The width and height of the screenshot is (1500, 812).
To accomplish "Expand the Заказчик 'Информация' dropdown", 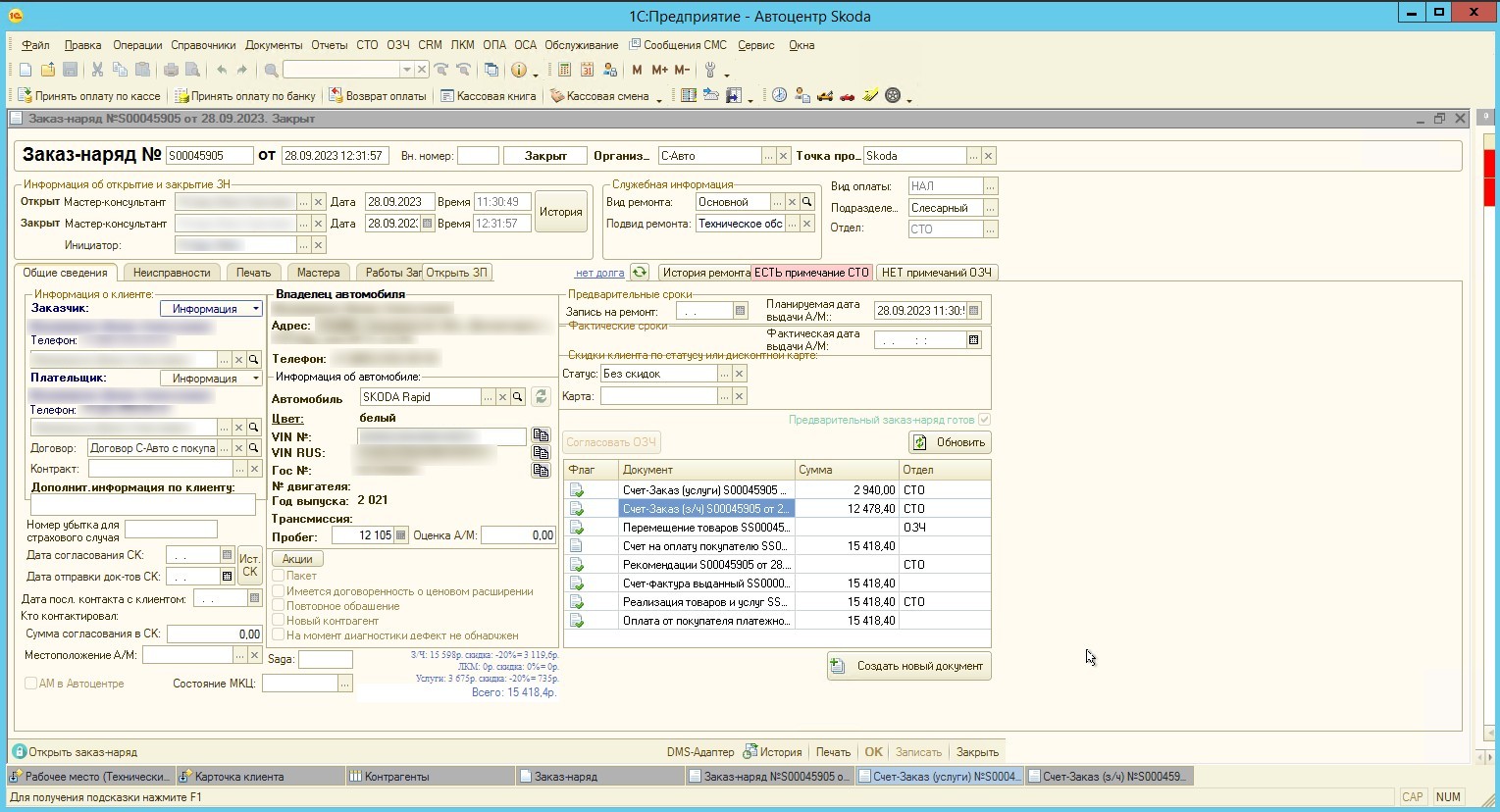I will 256,309.
